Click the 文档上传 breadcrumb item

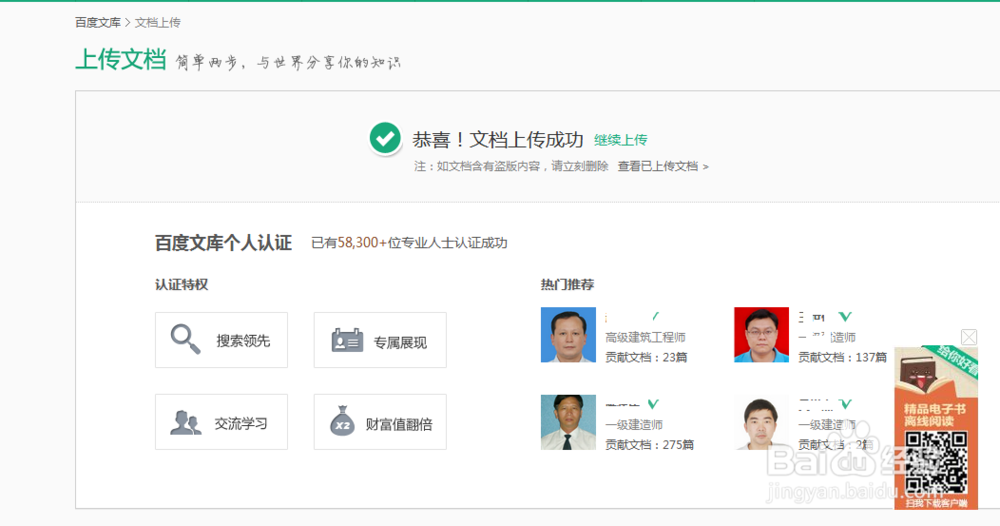(x=158, y=23)
